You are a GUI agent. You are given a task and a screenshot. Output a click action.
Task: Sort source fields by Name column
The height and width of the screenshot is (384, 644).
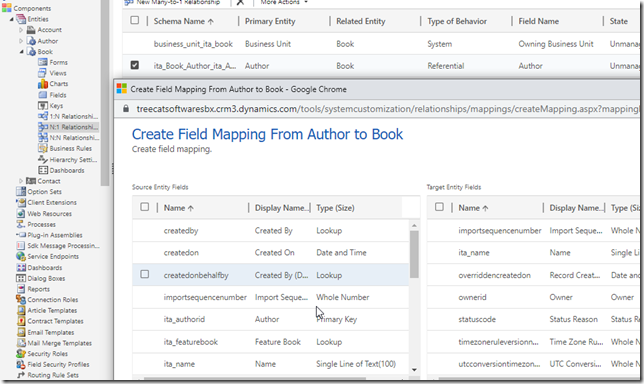point(179,208)
